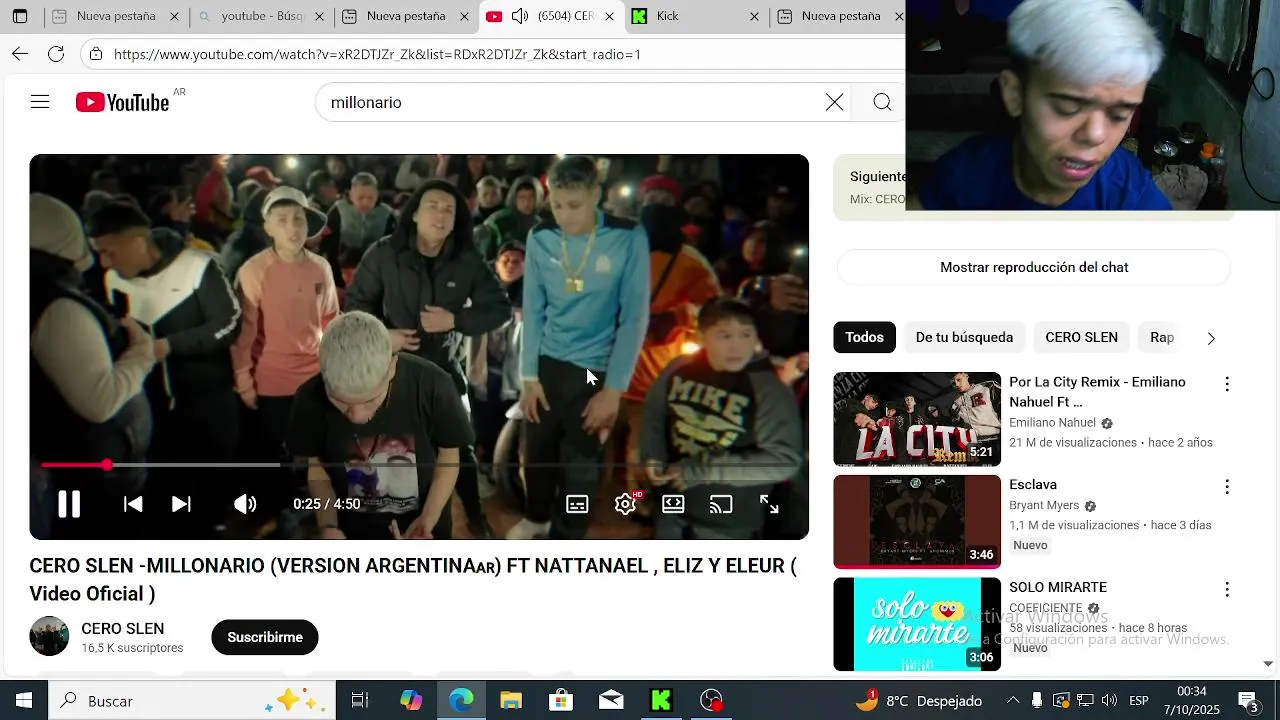Image resolution: width=1280 pixels, height=720 pixels.
Task: Open the Esclava video thumbnail
Action: [x=917, y=522]
